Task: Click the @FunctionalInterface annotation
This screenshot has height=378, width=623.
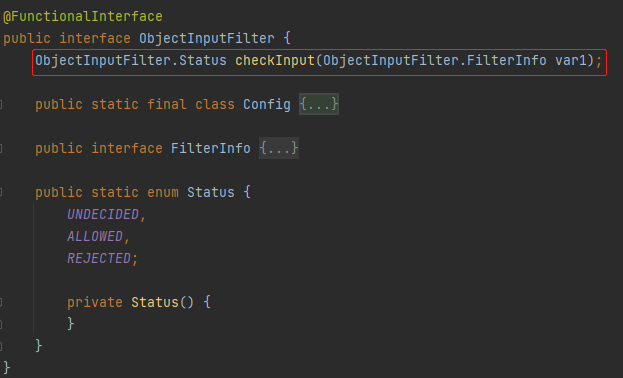Action: [83, 16]
